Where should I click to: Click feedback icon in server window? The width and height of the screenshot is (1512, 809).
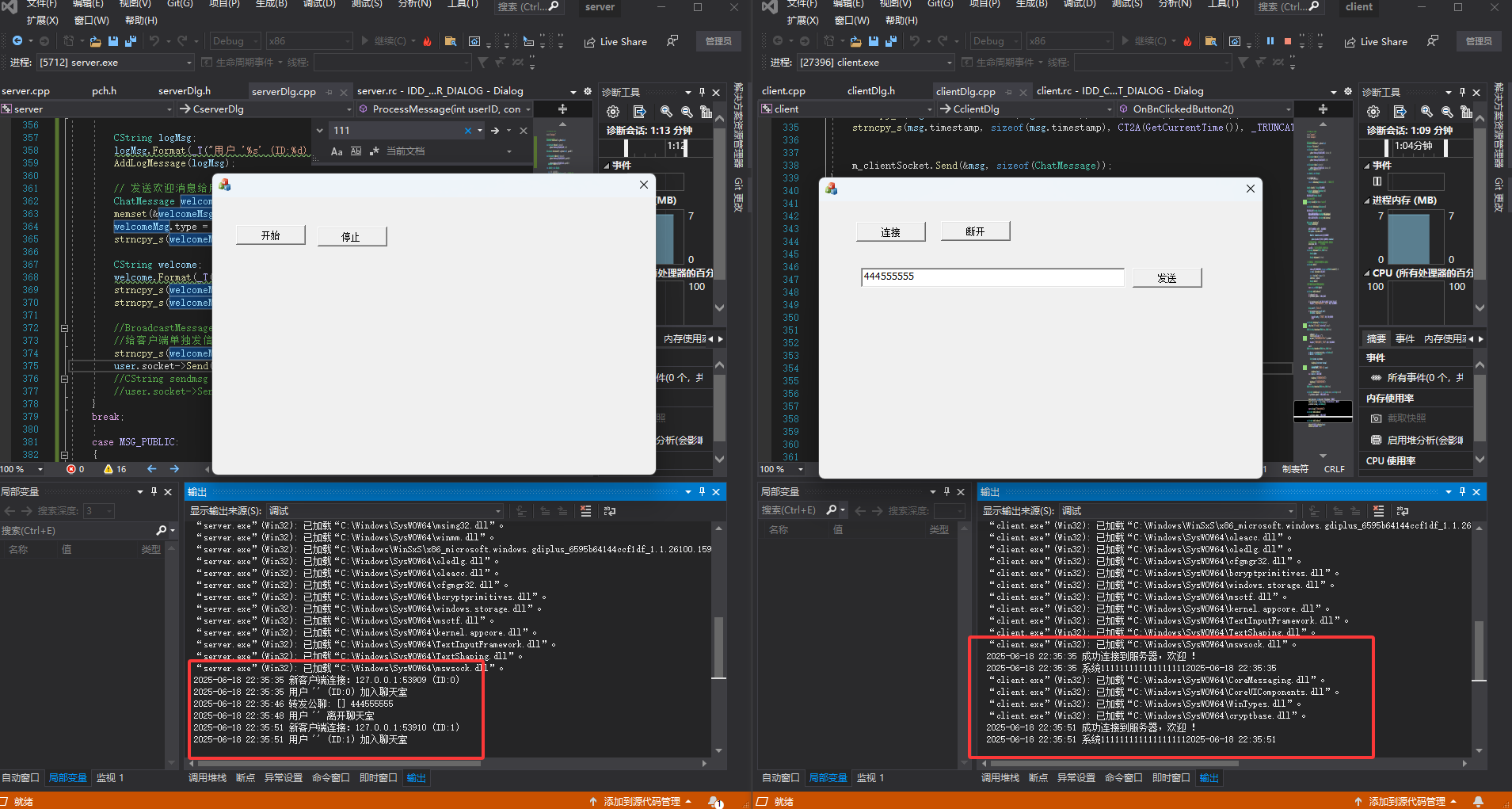[x=672, y=41]
